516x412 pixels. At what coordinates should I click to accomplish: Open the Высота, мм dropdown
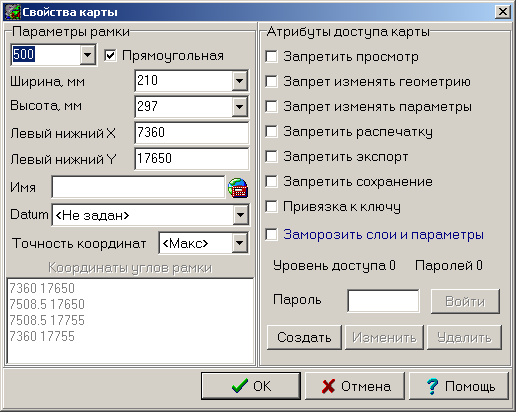coord(240,107)
